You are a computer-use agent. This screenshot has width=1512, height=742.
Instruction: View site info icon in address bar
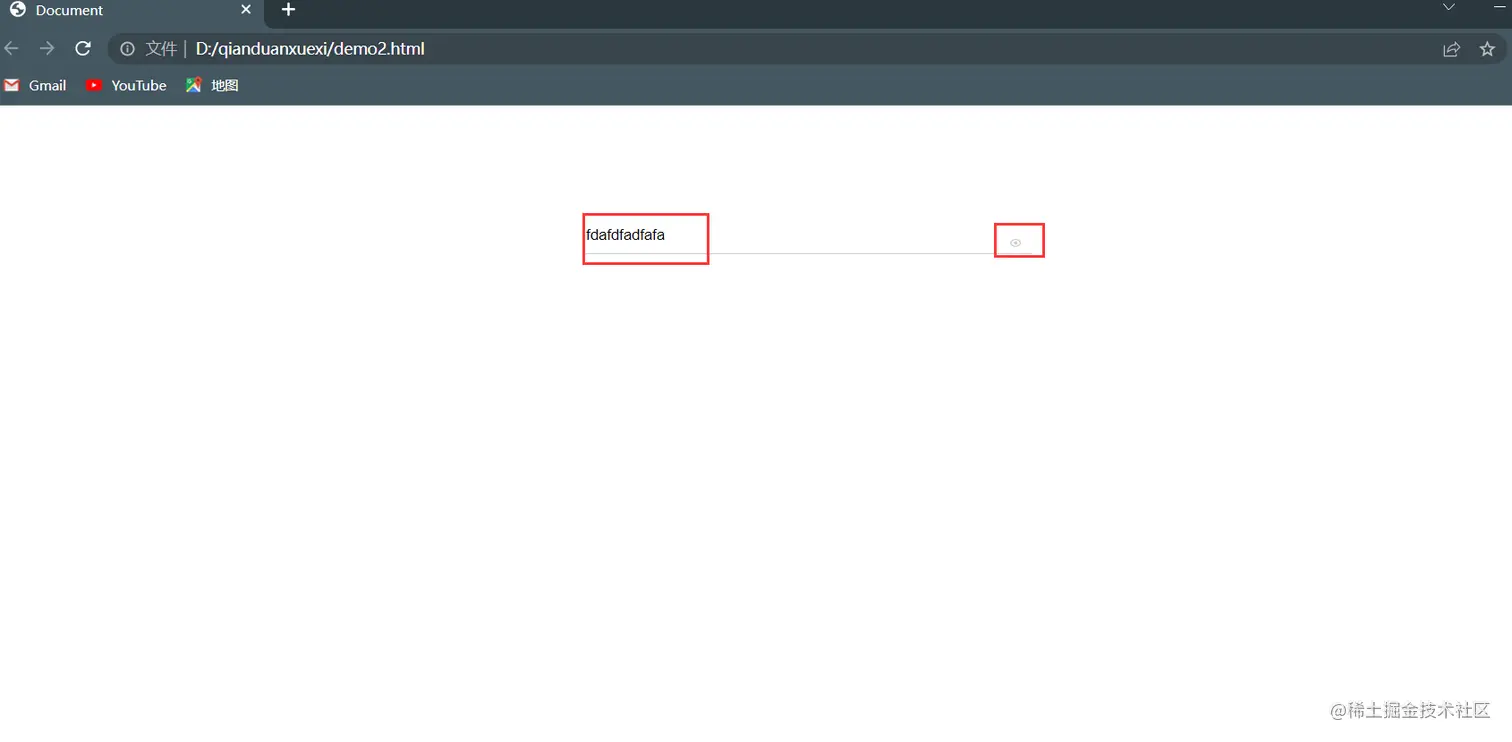click(128, 49)
